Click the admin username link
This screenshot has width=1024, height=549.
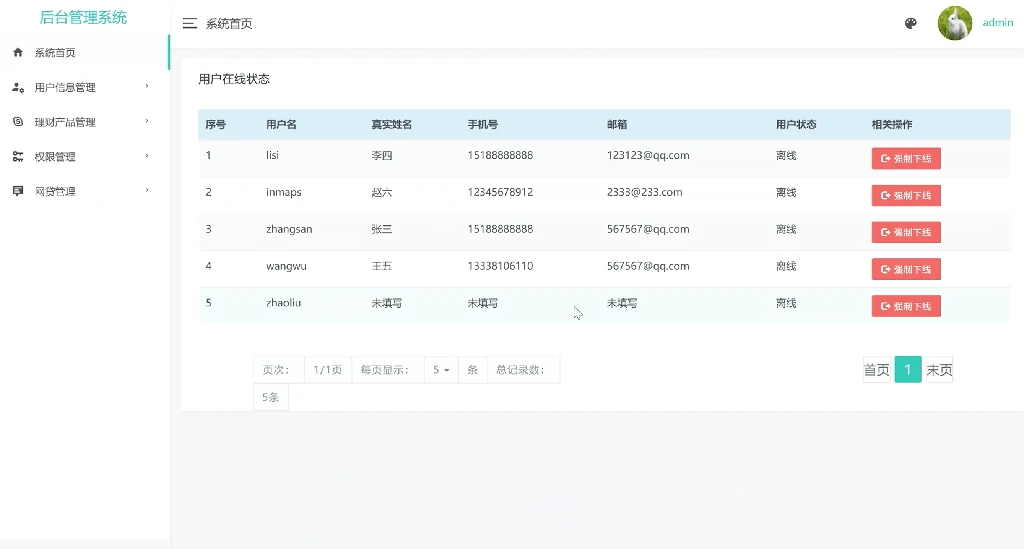point(997,23)
